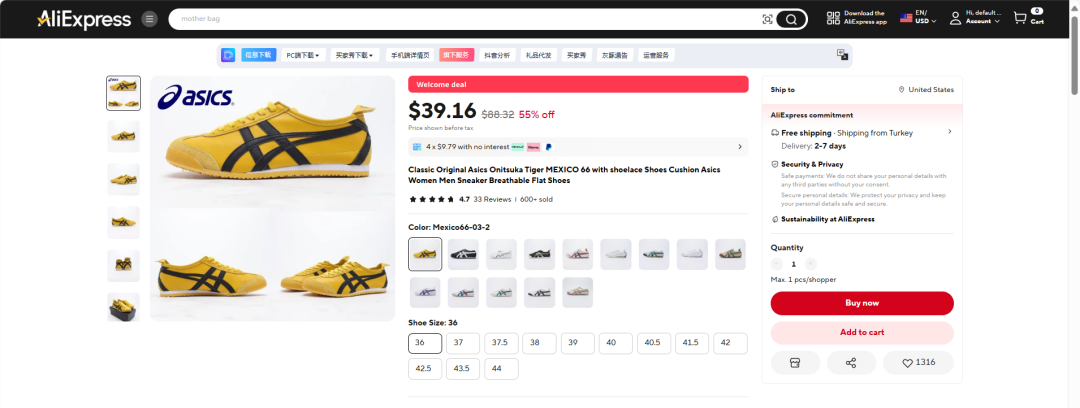Screen dimensions: 1080x408
Task: Open the hamburger category menu
Action: pos(149,19)
